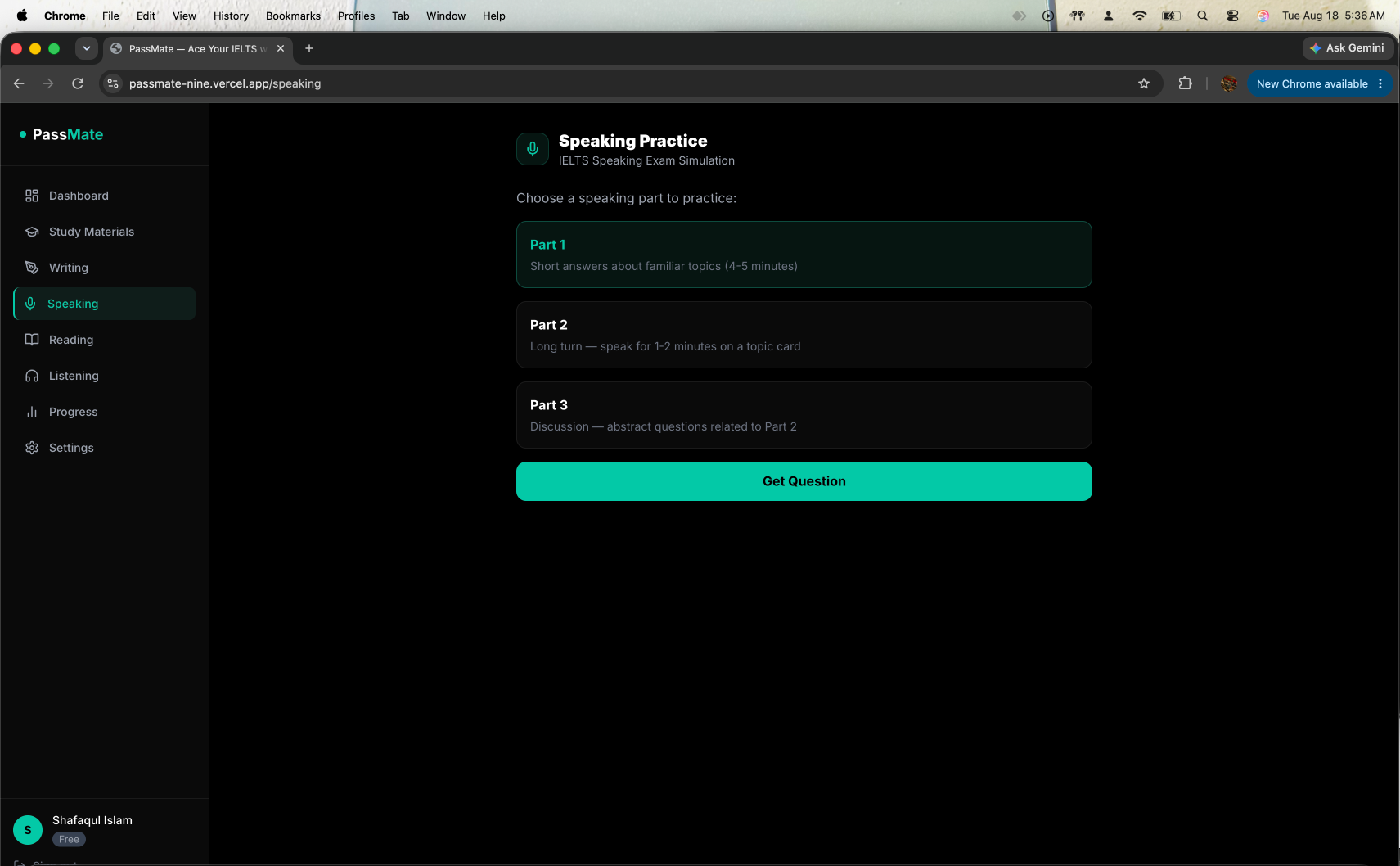Click the Wi-Fi status icon

pyautogui.click(x=1139, y=16)
